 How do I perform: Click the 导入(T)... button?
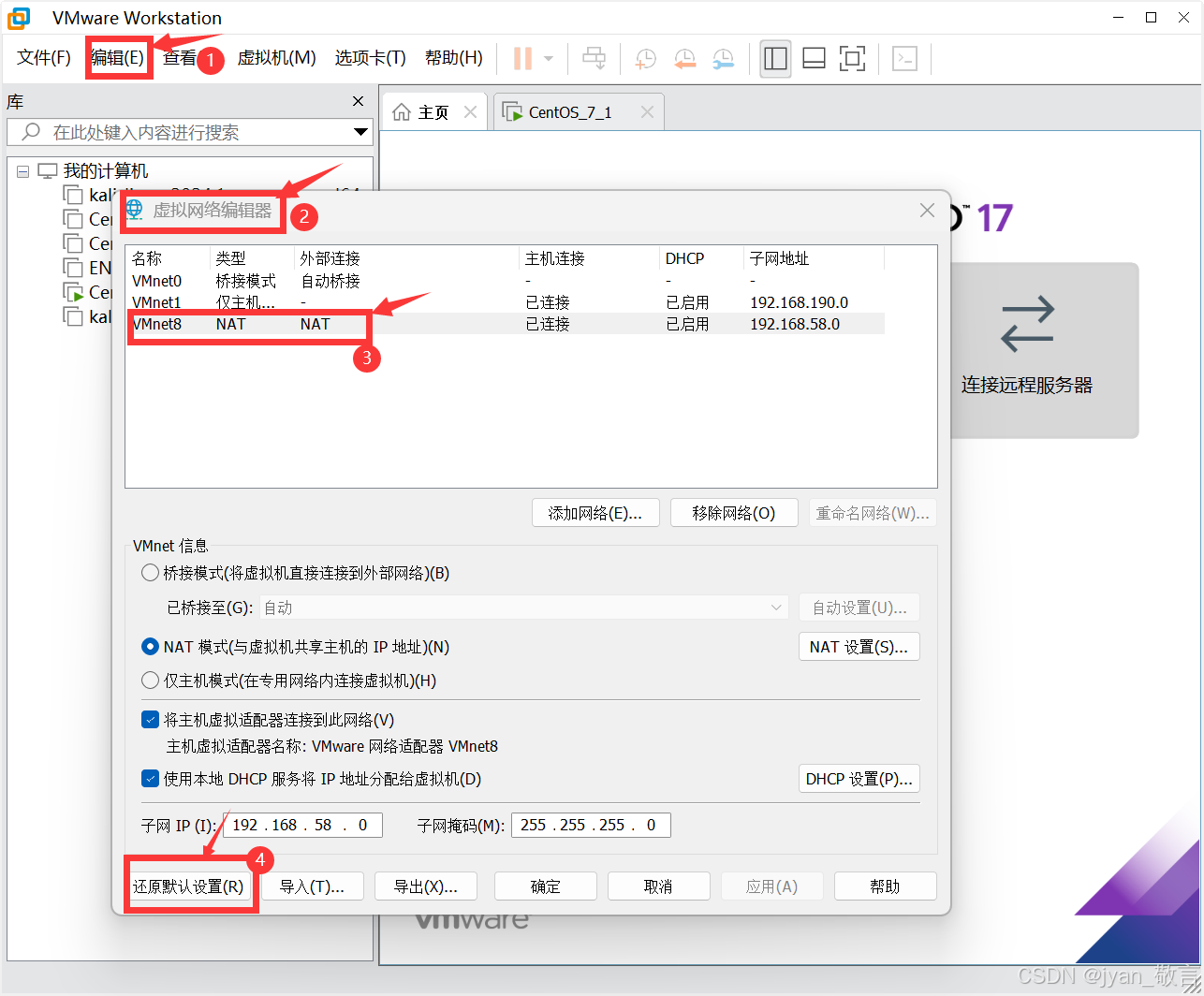point(313,886)
